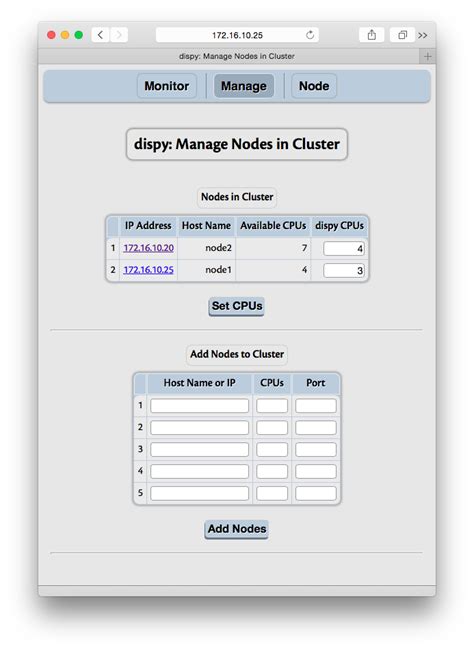Image resolution: width=474 pixels, height=651 pixels.
Task: Click CPUs field in add-nodes row 4
Action: (x=272, y=472)
